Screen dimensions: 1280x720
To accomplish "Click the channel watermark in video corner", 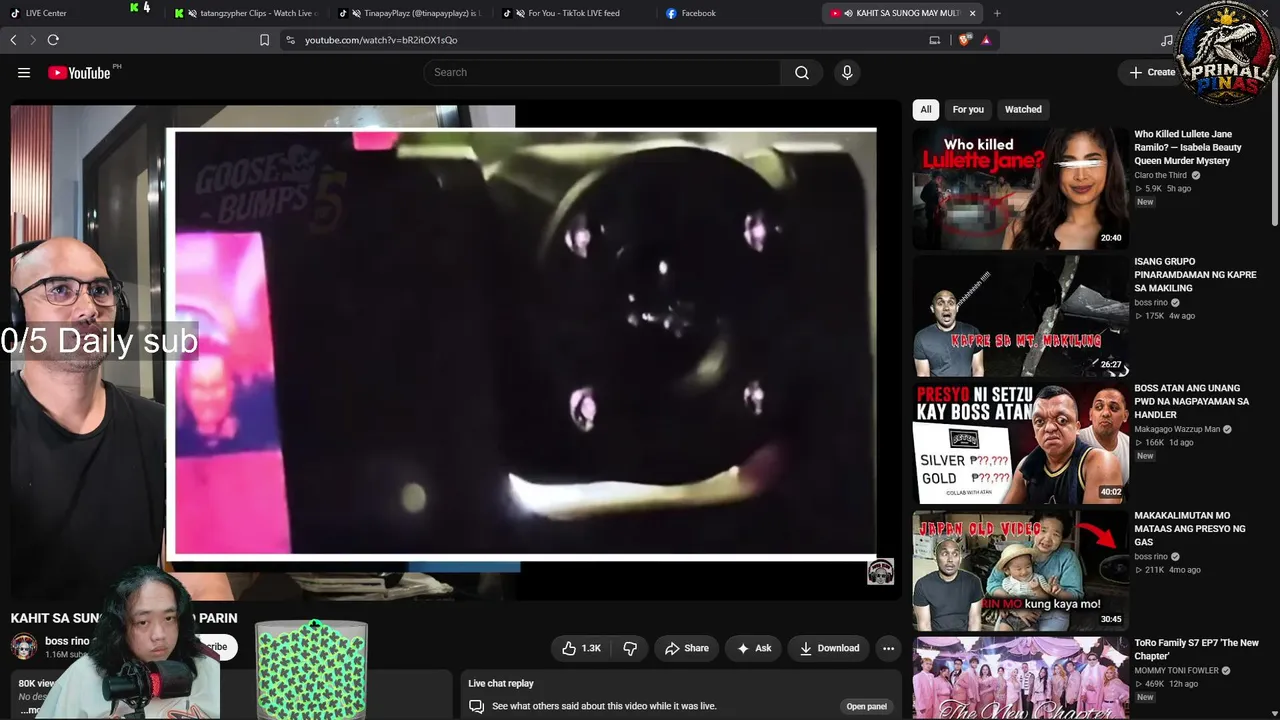I will pos(880,572).
